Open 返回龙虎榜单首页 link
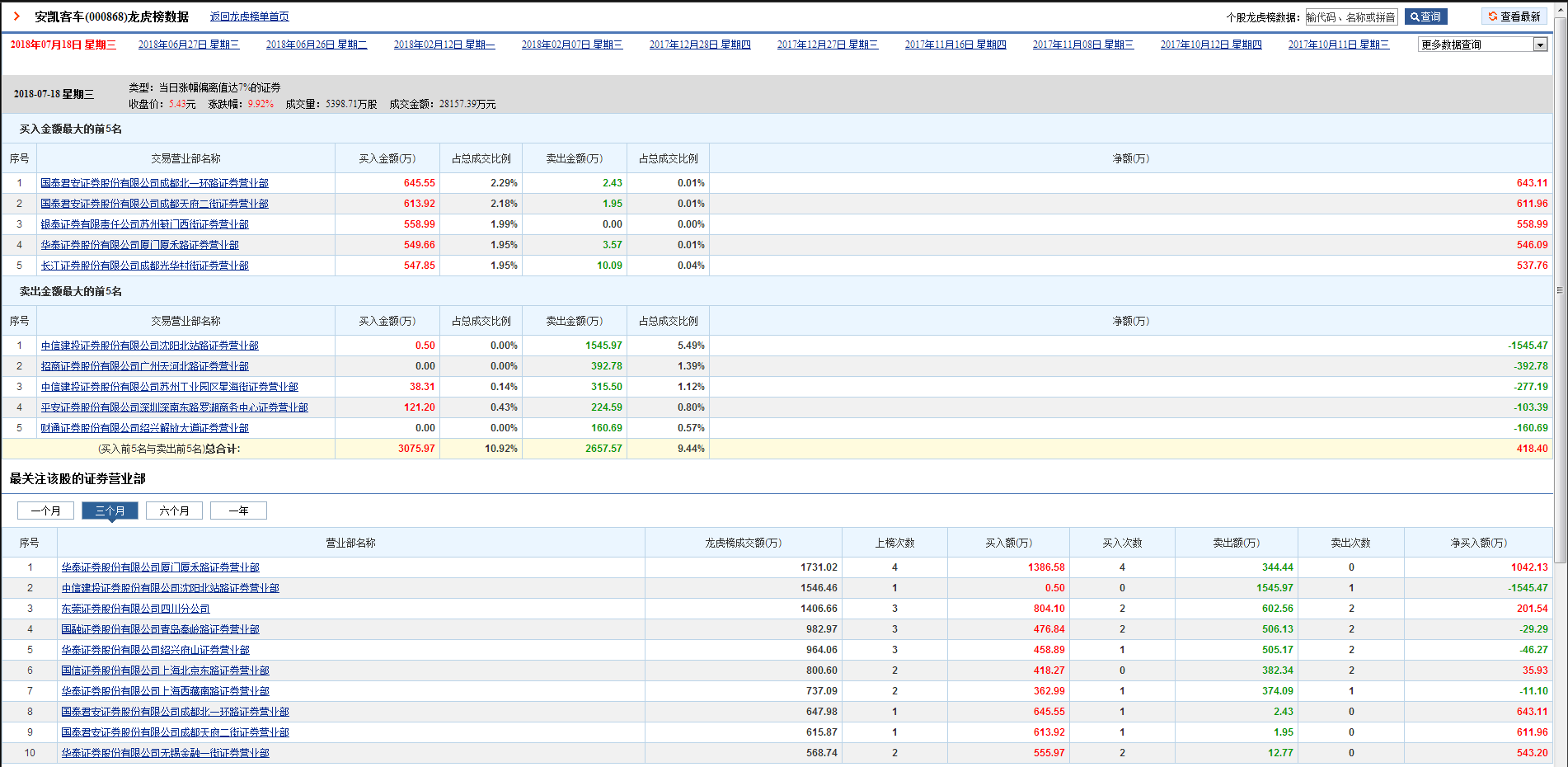Screen dimensions: 1568x767 [x=249, y=16]
